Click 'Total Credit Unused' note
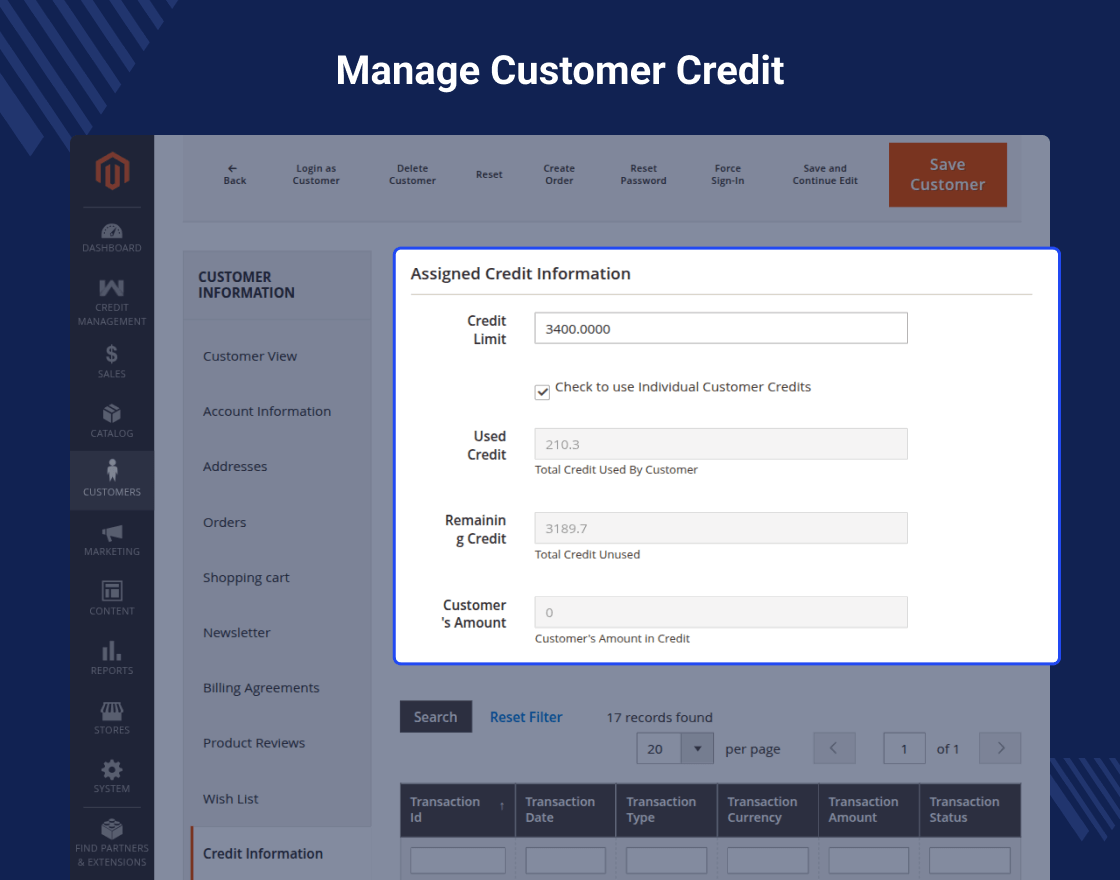Screen dimensions: 1120x880 tap(587, 554)
